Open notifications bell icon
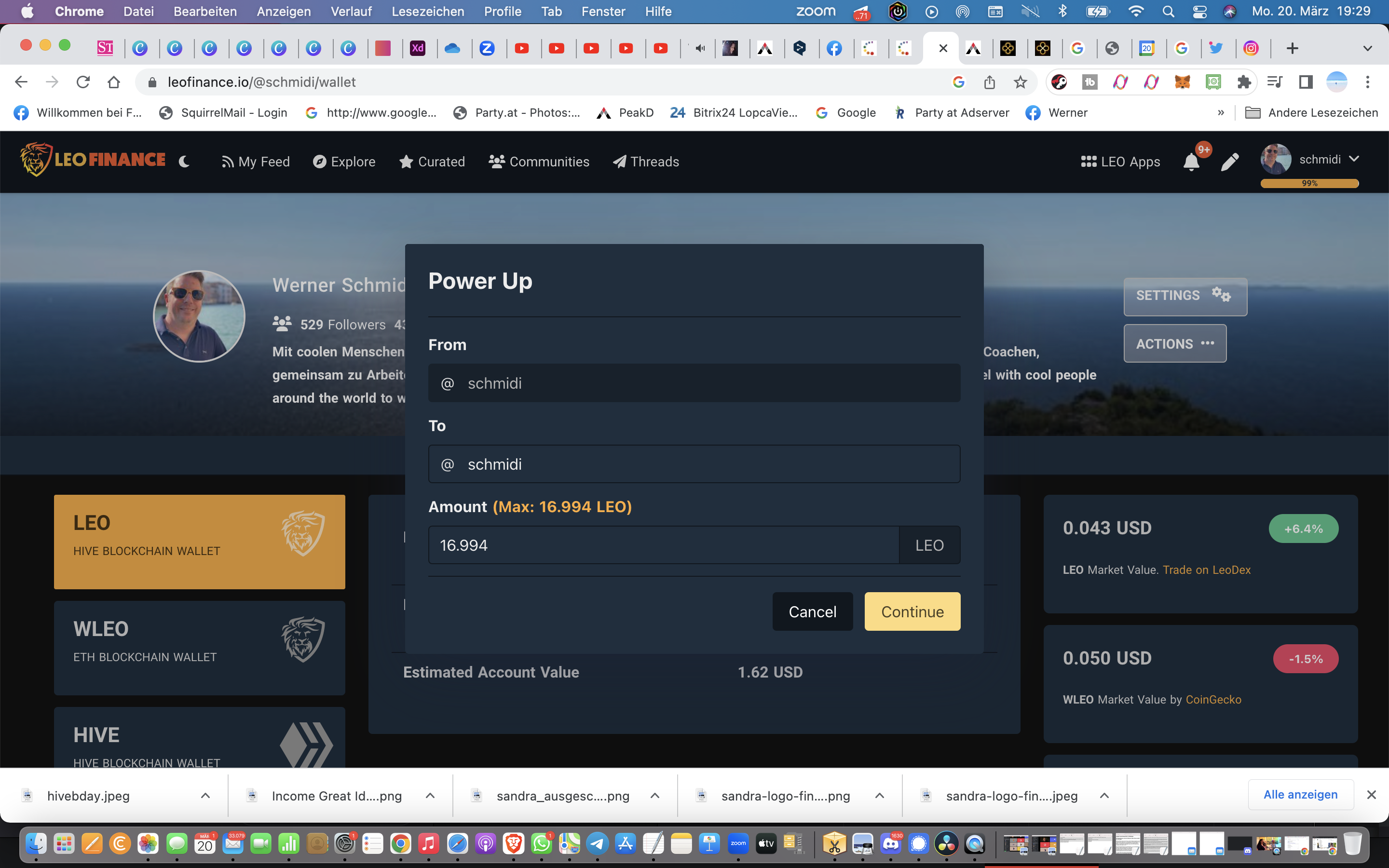This screenshot has height=868, width=1389. pyautogui.click(x=1192, y=163)
